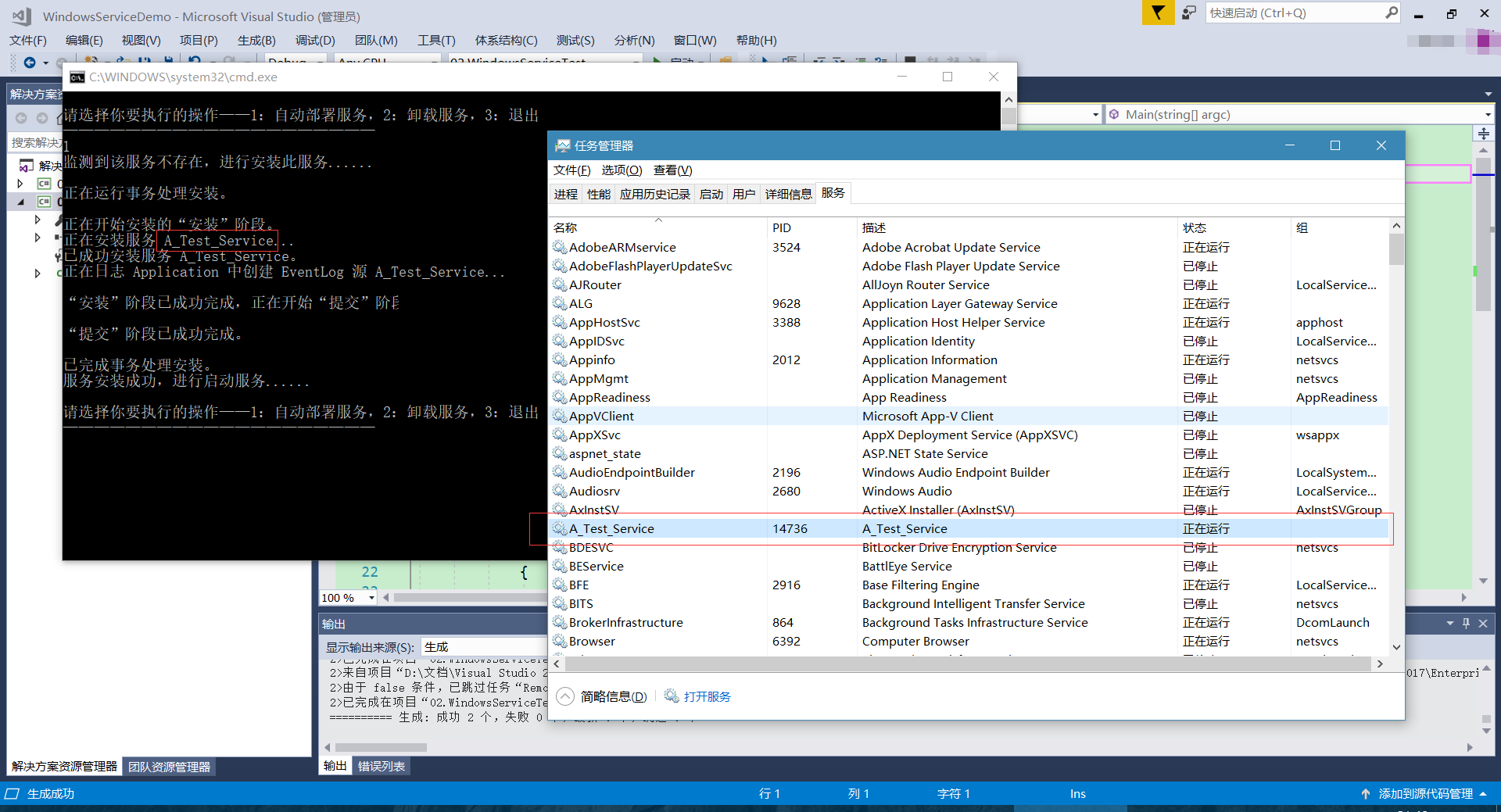Open the document tab overflow dropdown arrow
Viewport: 1501px width, 812px height.
[1488, 94]
